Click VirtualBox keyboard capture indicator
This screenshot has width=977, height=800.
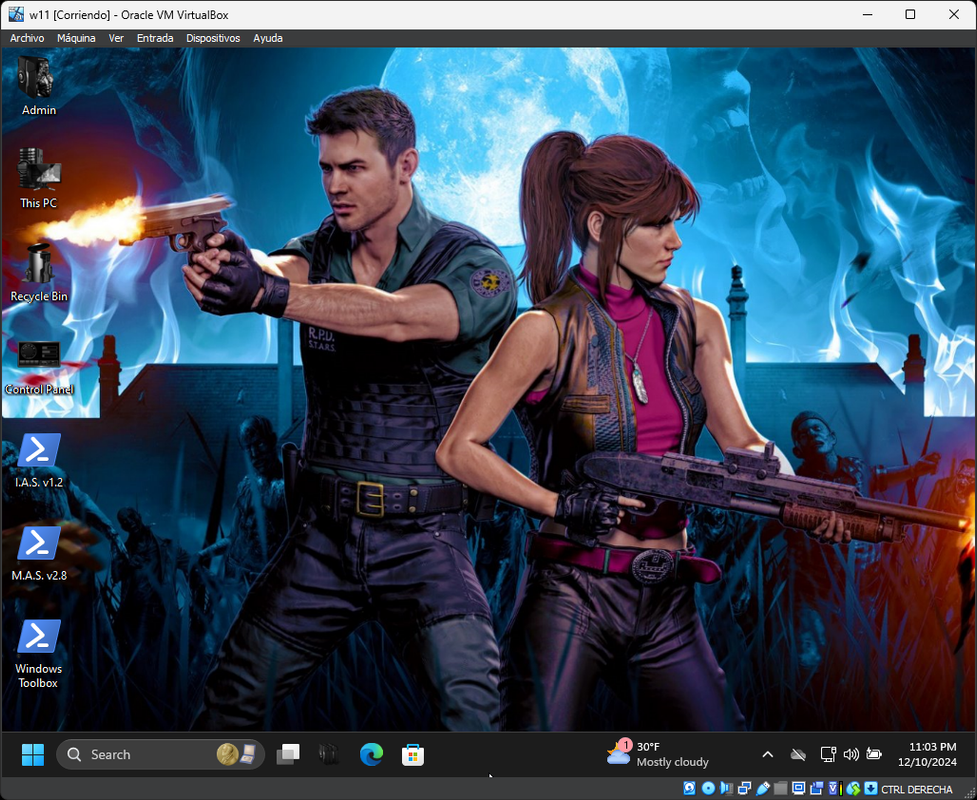871,788
